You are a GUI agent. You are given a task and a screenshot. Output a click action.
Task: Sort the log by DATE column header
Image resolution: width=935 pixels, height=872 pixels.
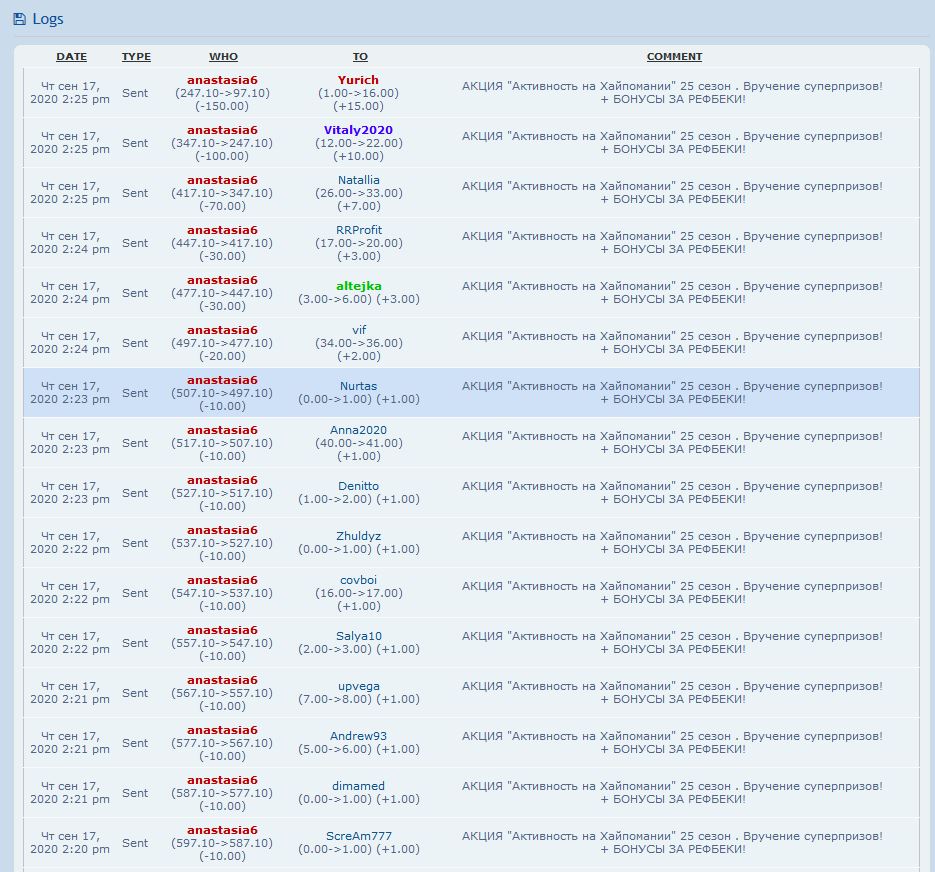[x=71, y=57]
